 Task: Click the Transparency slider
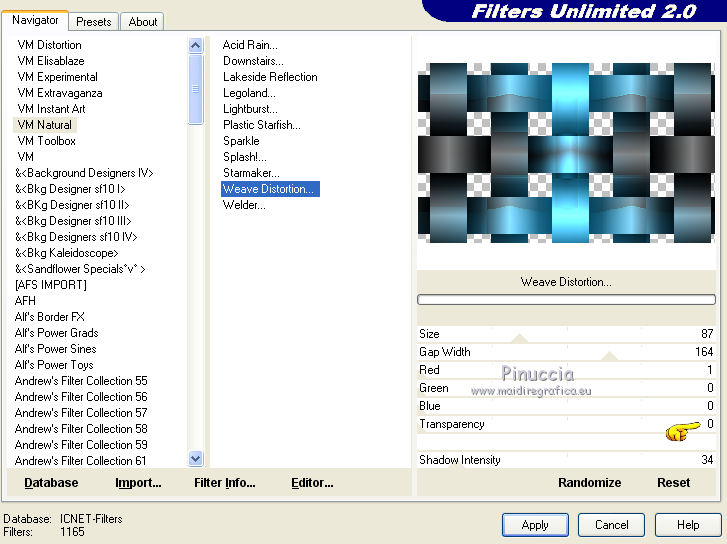(x=566, y=424)
